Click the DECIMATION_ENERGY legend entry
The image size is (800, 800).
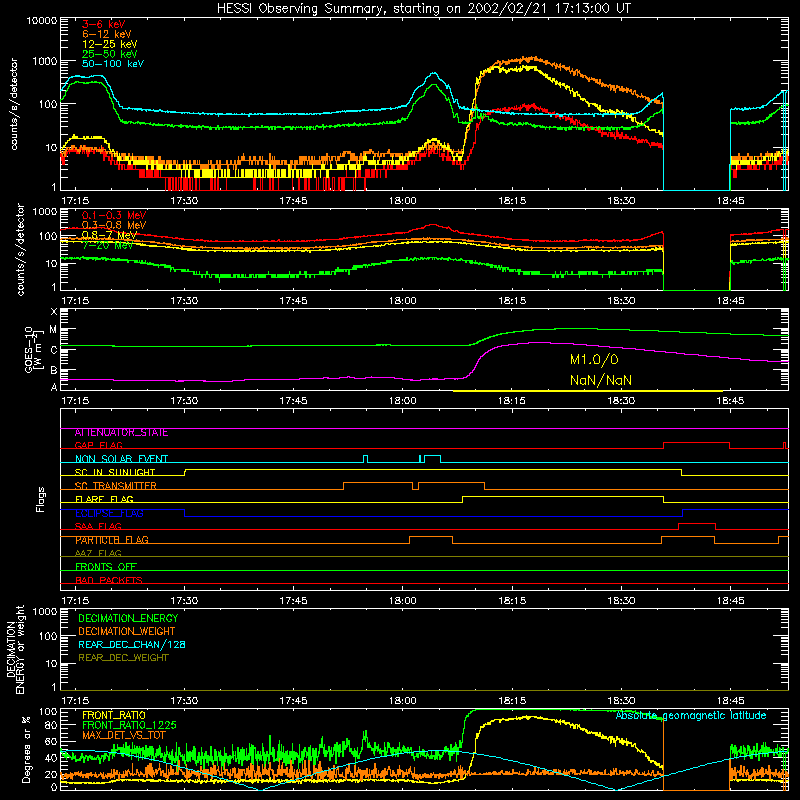tap(128, 618)
